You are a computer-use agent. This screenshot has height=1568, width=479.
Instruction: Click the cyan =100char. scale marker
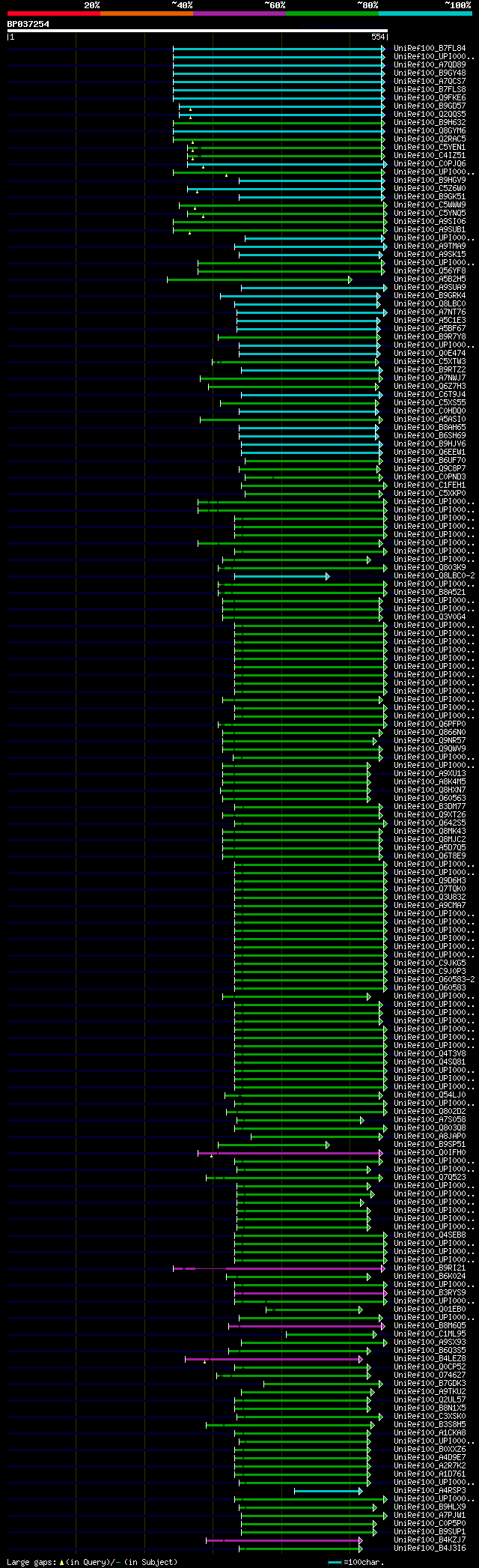pos(335,1563)
